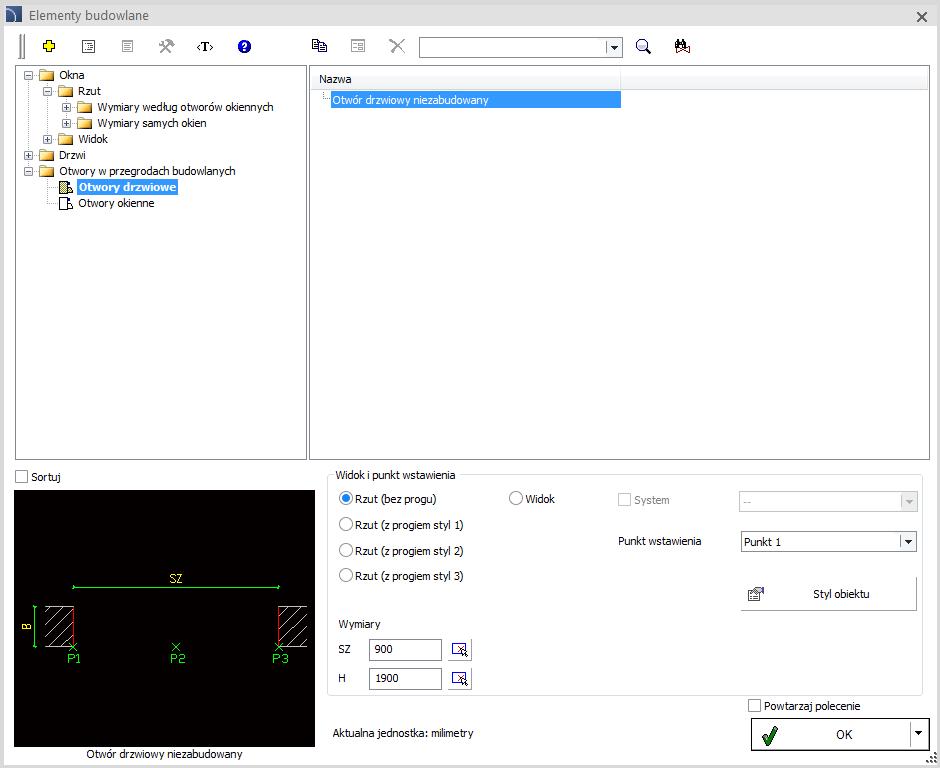Enable Powtarzaj polecenie checkbox
This screenshot has width=940, height=768.
point(754,706)
